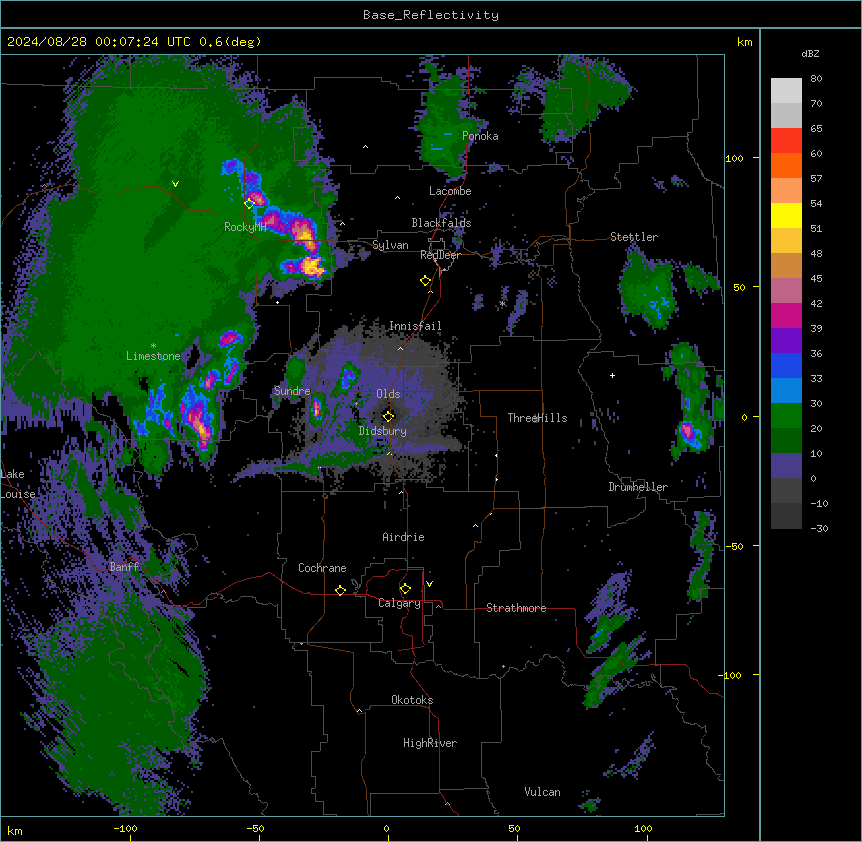Image resolution: width=862 pixels, height=842 pixels.
Task: Click the red 60-65 dBZ legend swatch
Action: click(x=786, y=141)
